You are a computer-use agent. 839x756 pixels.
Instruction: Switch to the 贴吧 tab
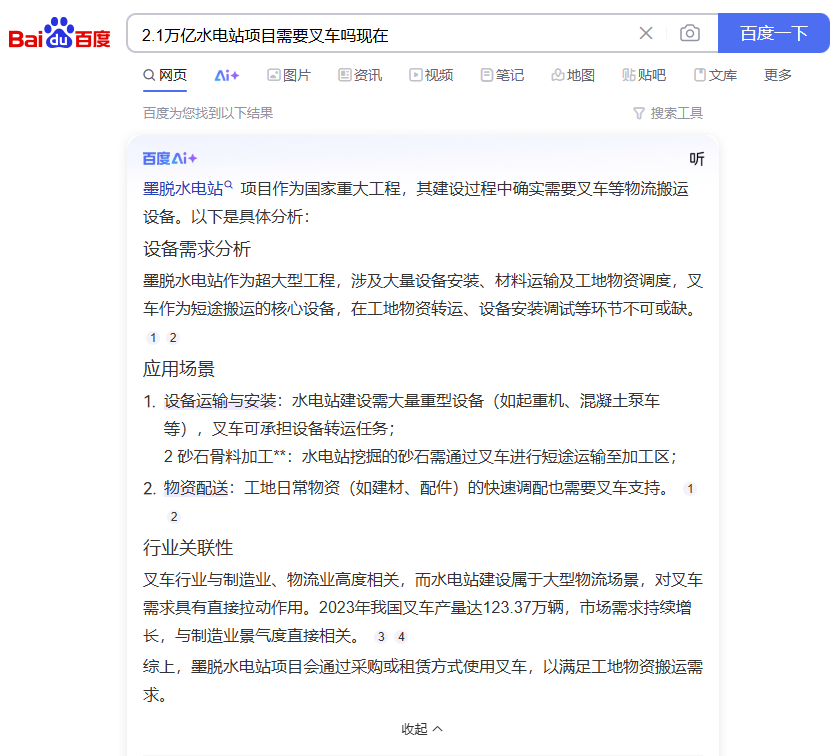pos(644,75)
